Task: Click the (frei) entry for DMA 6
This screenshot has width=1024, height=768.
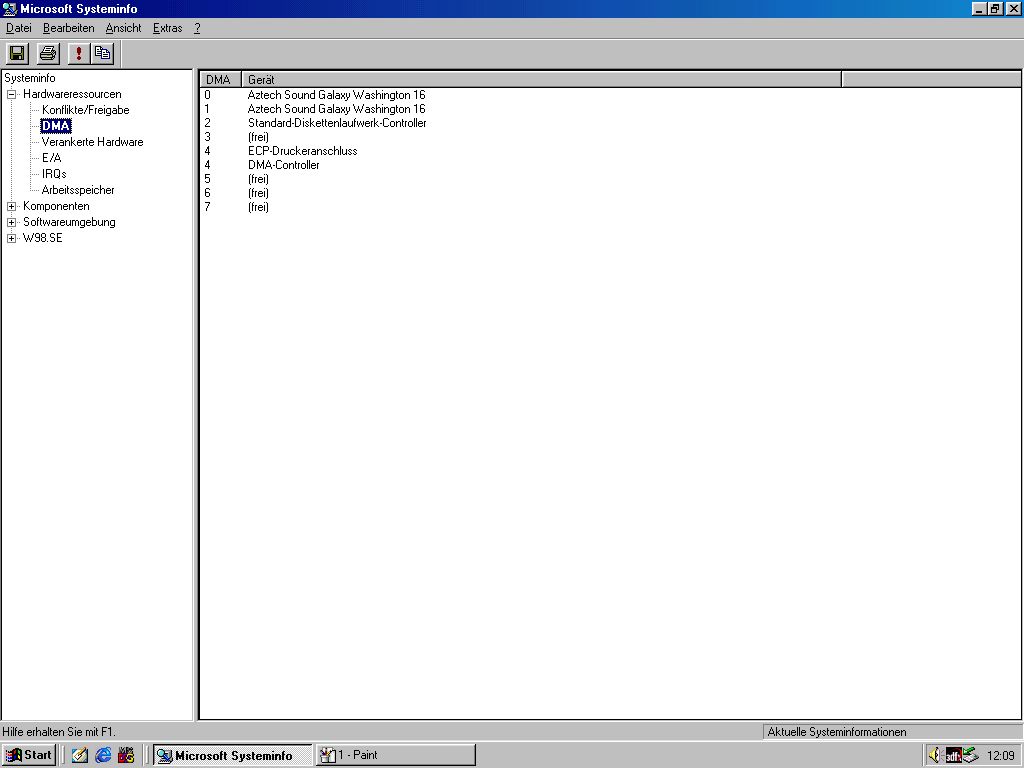Action: (258, 193)
